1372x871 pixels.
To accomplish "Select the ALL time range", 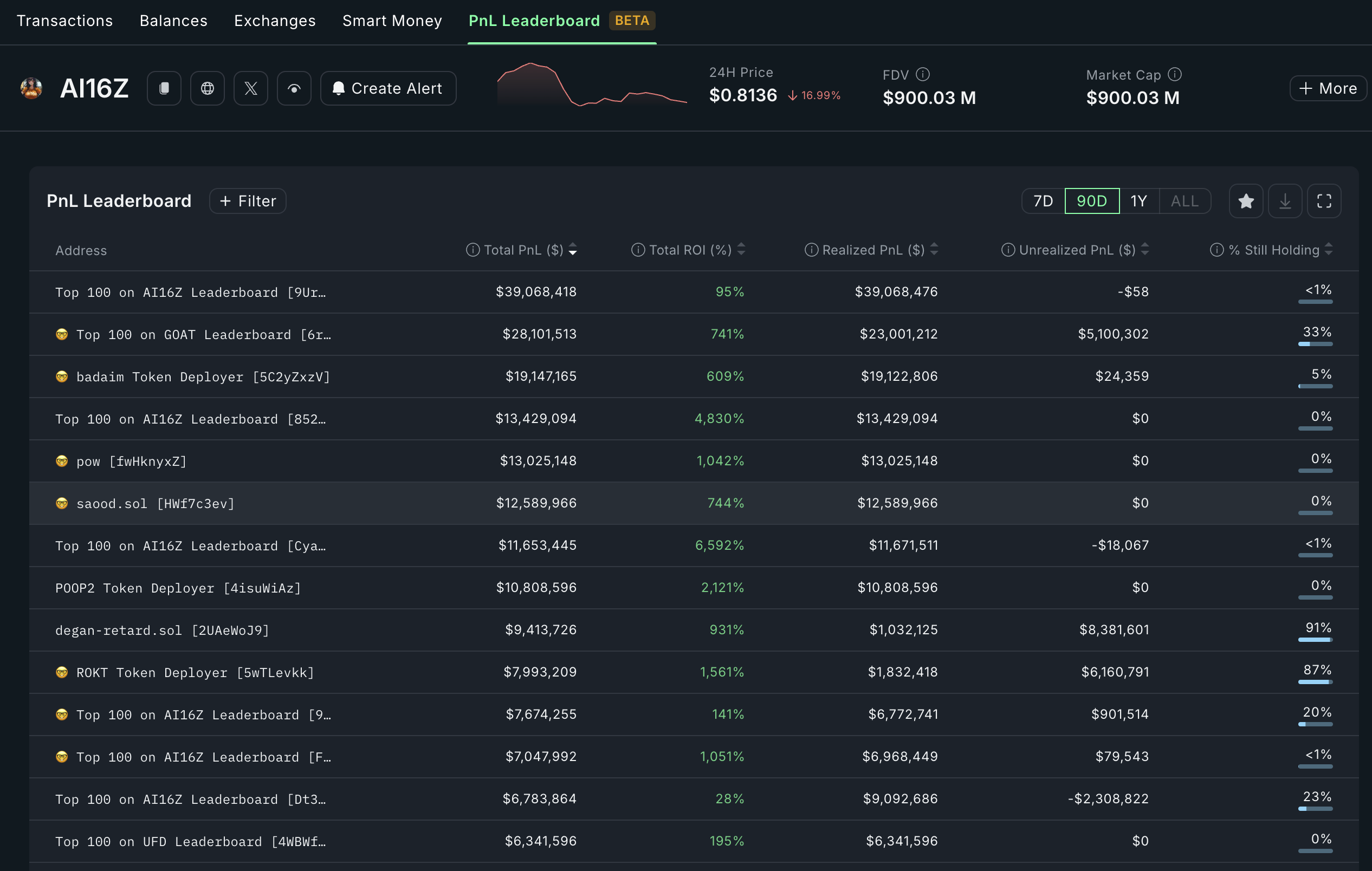I will [1184, 201].
